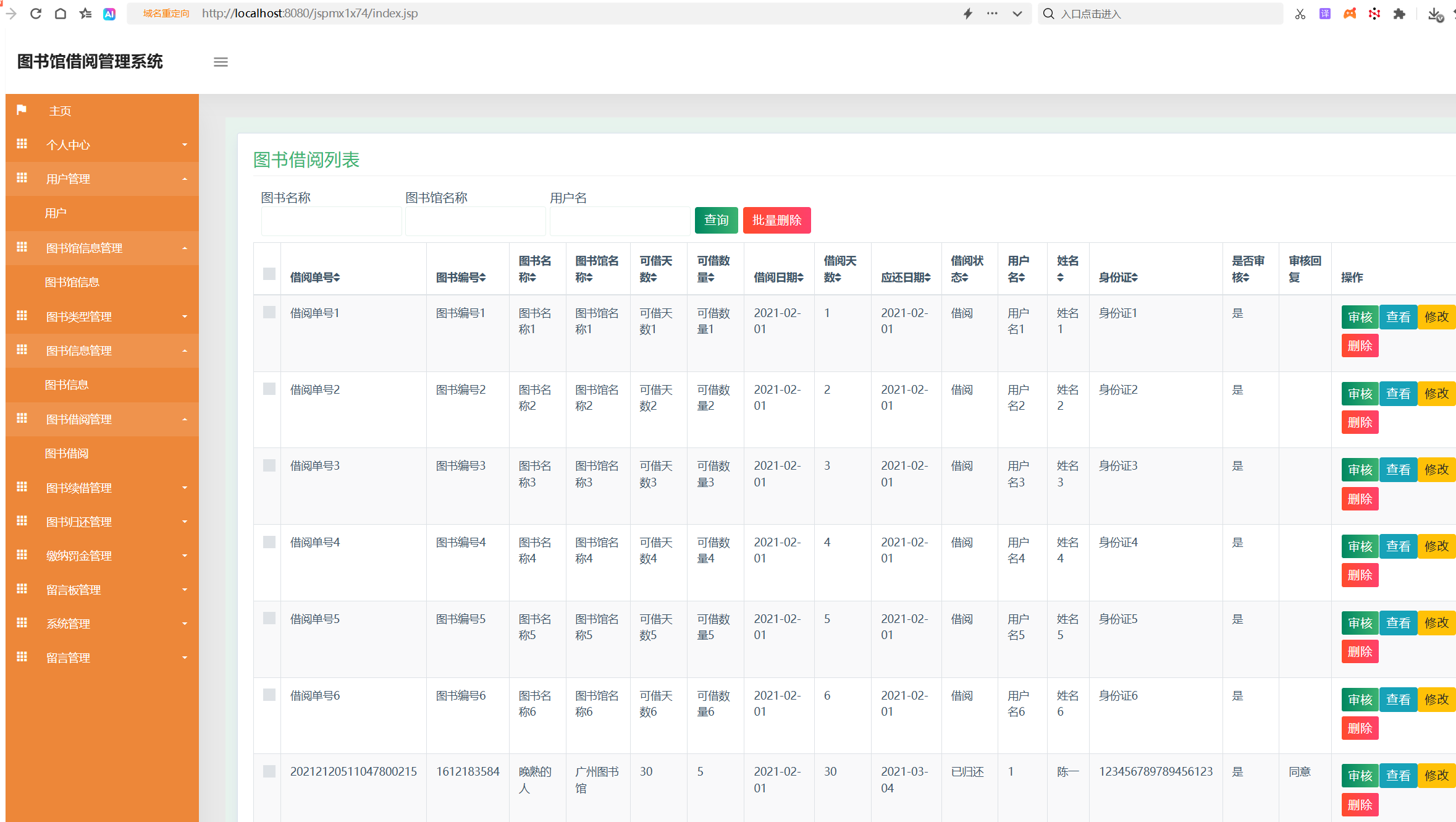
Task: Click the 图书名称 search input field
Action: pyautogui.click(x=331, y=221)
